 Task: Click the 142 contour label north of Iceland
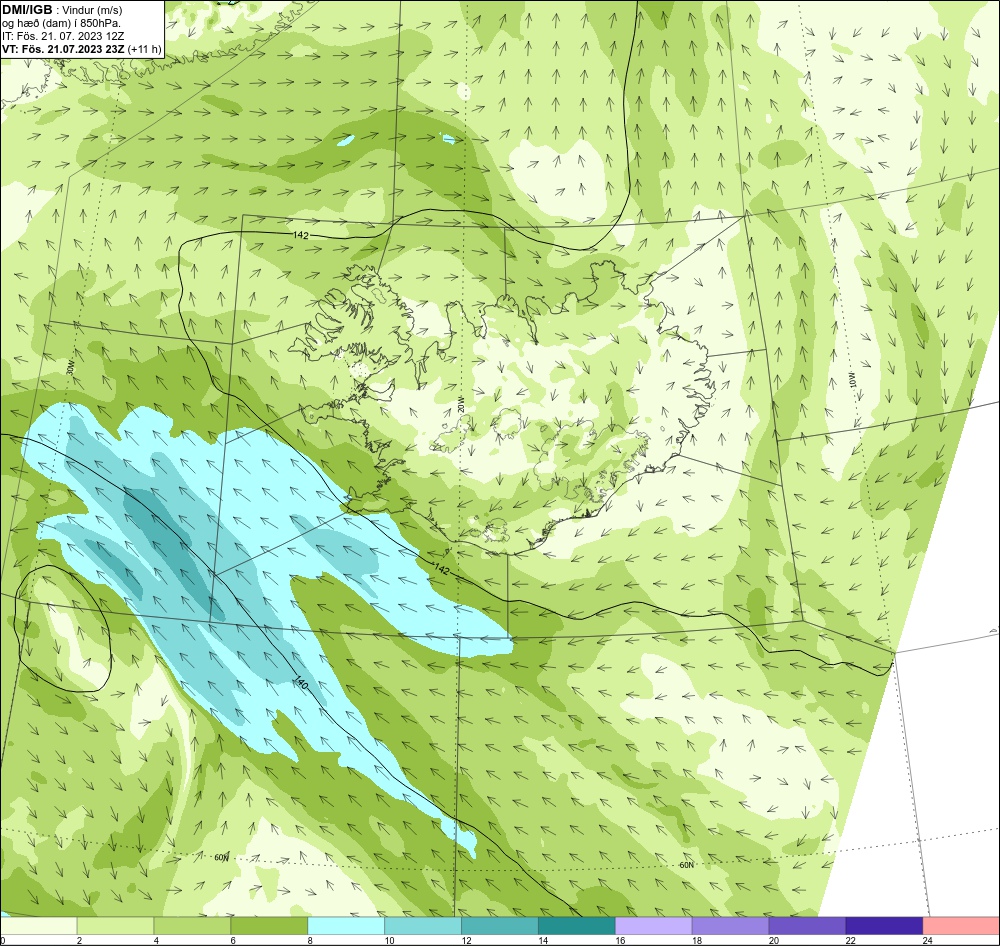[x=301, y=235]
